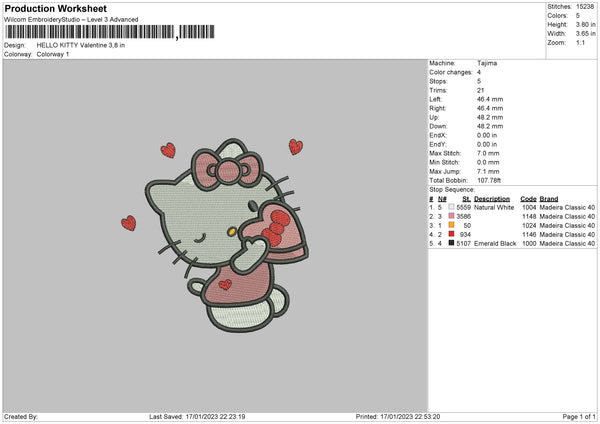Click 'Wilcom EmbroideryStudio – Level 3 Advanced' text

point(71,20)
